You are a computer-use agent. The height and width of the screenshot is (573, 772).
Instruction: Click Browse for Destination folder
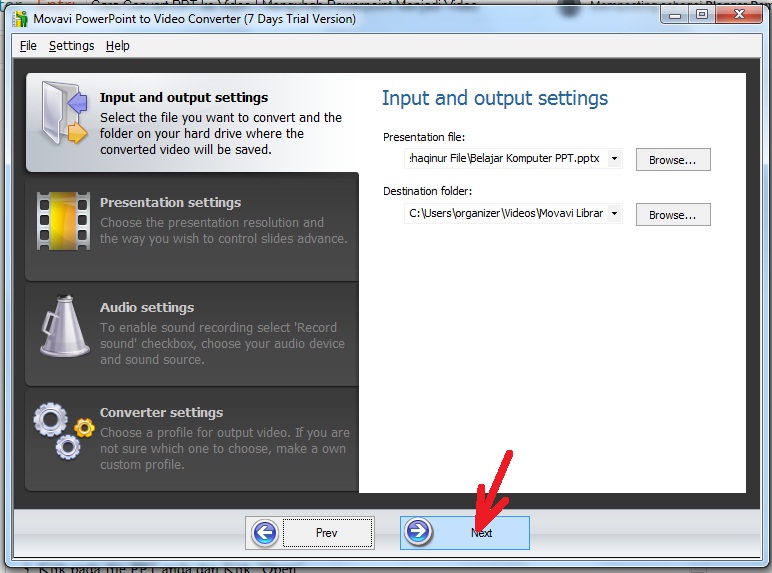[673, 215]
